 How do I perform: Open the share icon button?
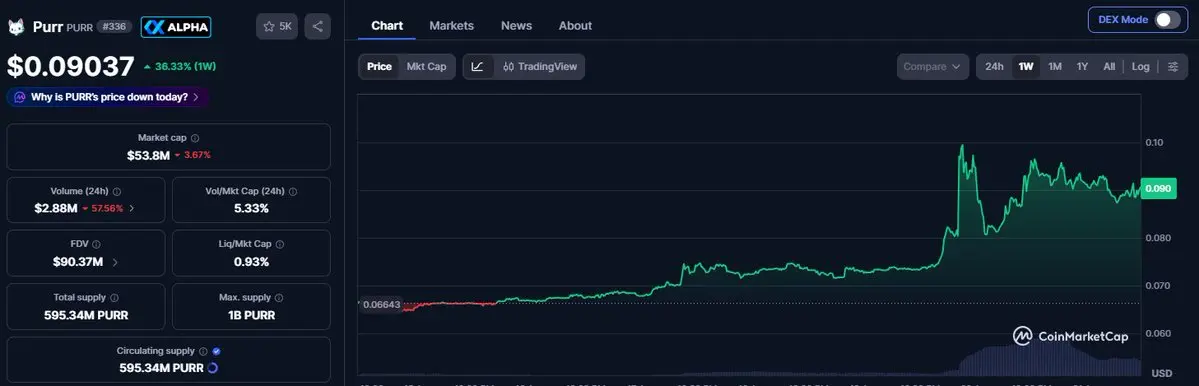(317, 26)
